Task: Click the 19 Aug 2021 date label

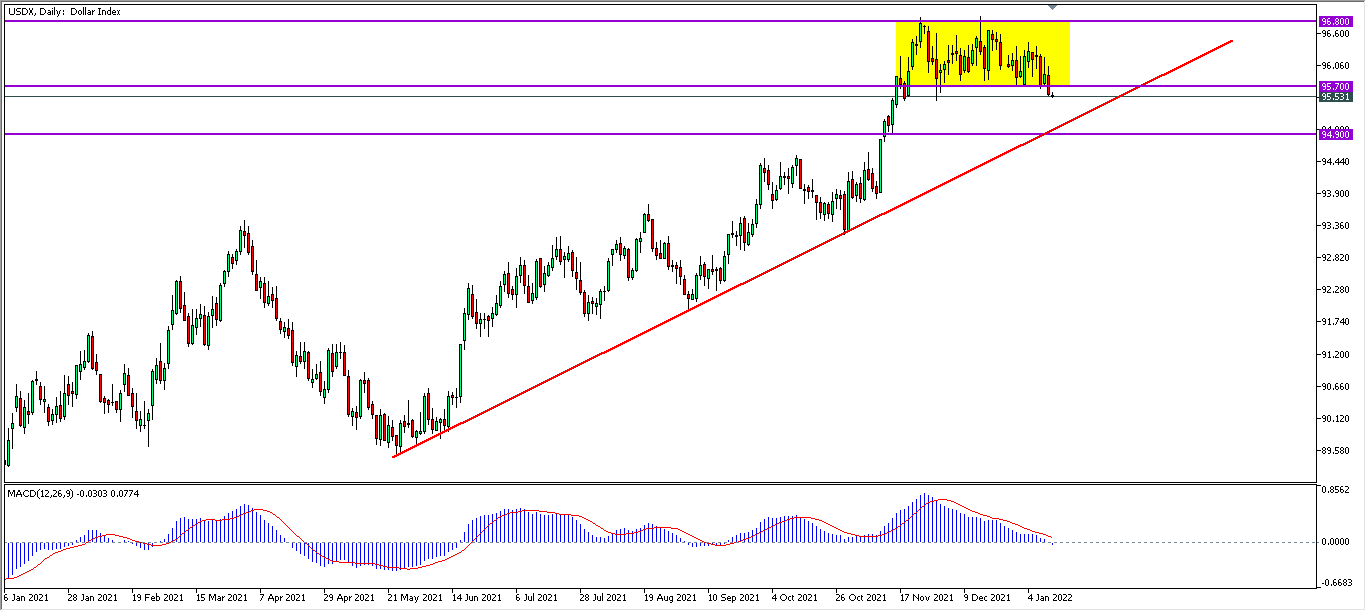Action: point(668,598)
